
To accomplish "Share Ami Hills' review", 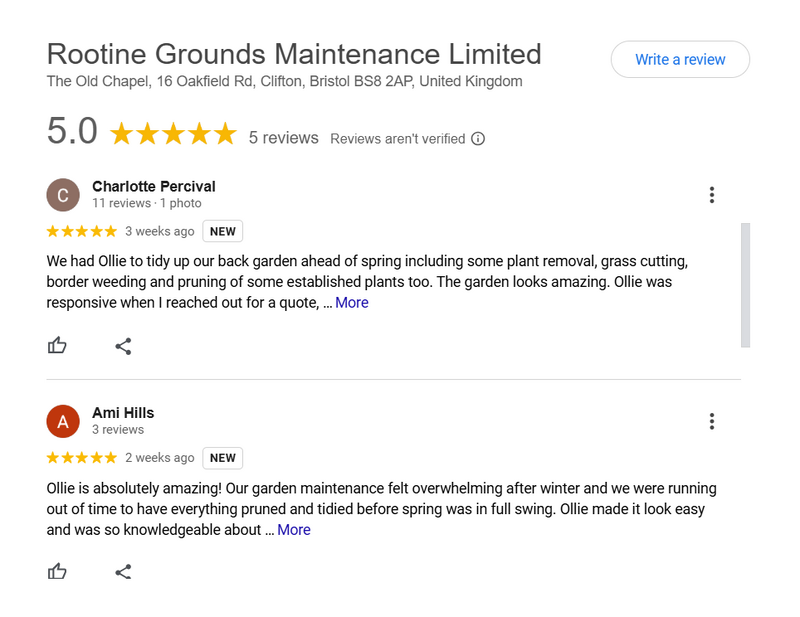I will (x=123, y=572).
